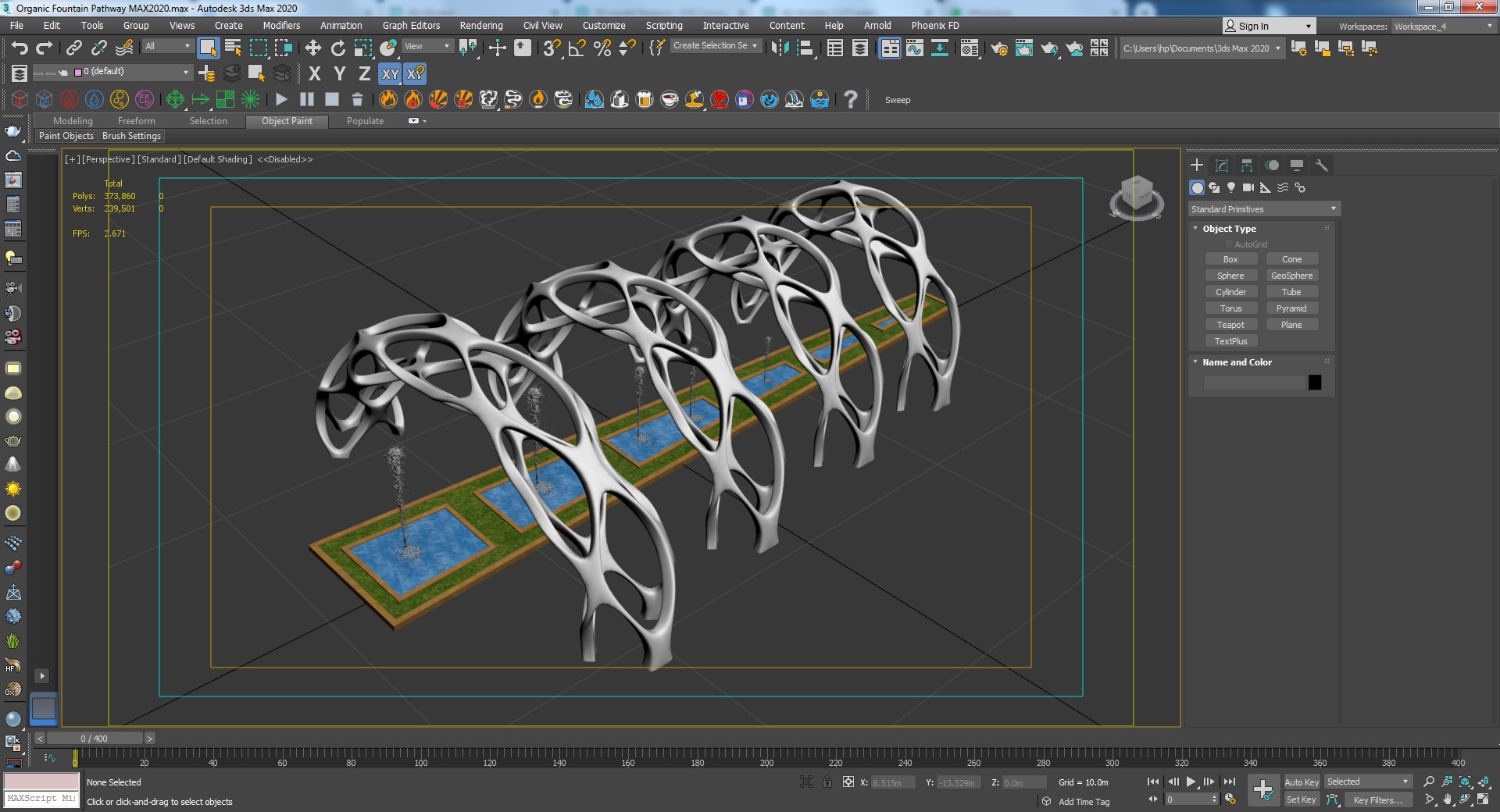Open the Standard Primitives dropdown
1500x812 pixels.
[x=1263, y=209]
